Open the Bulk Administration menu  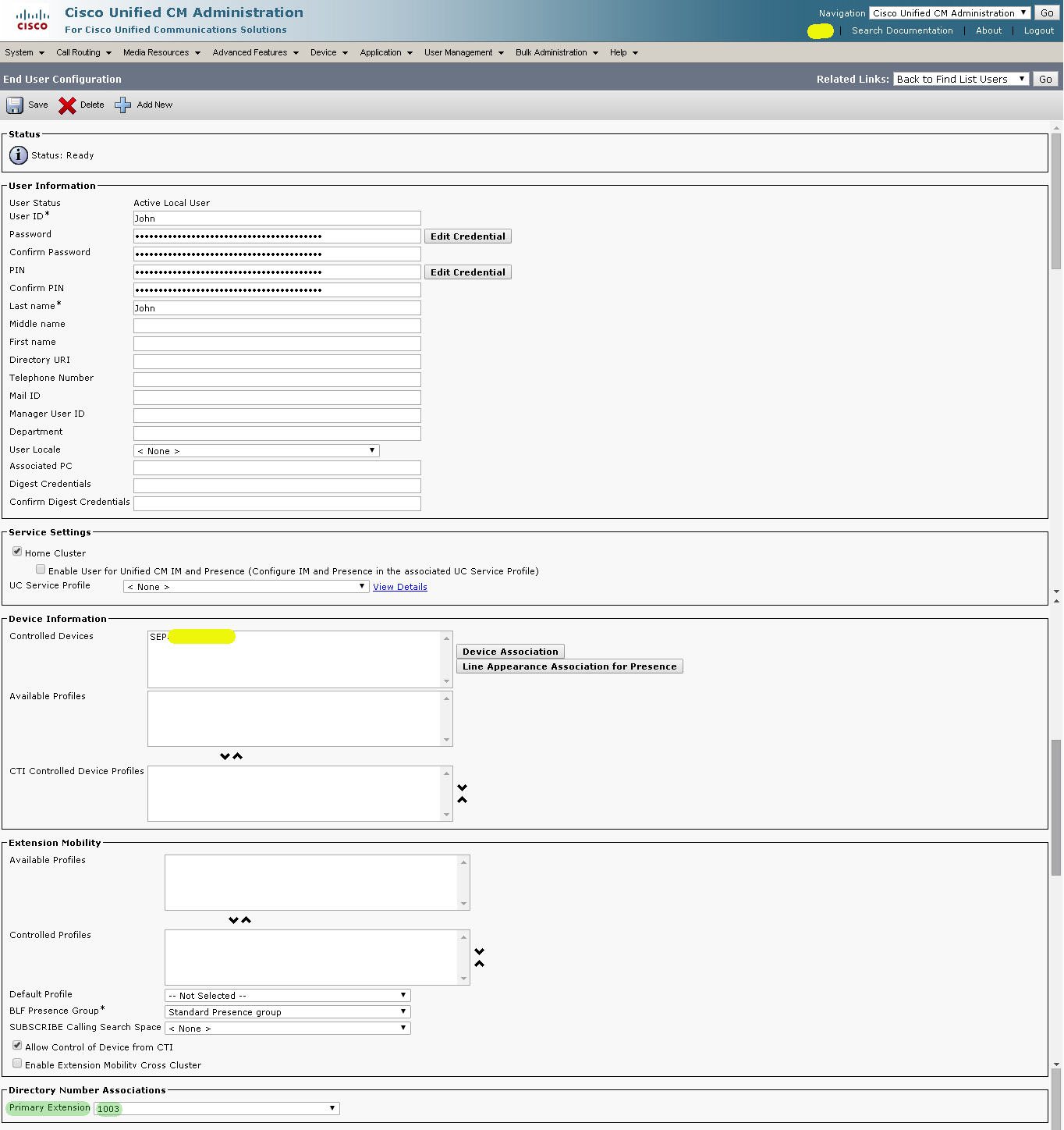point(557,52)
